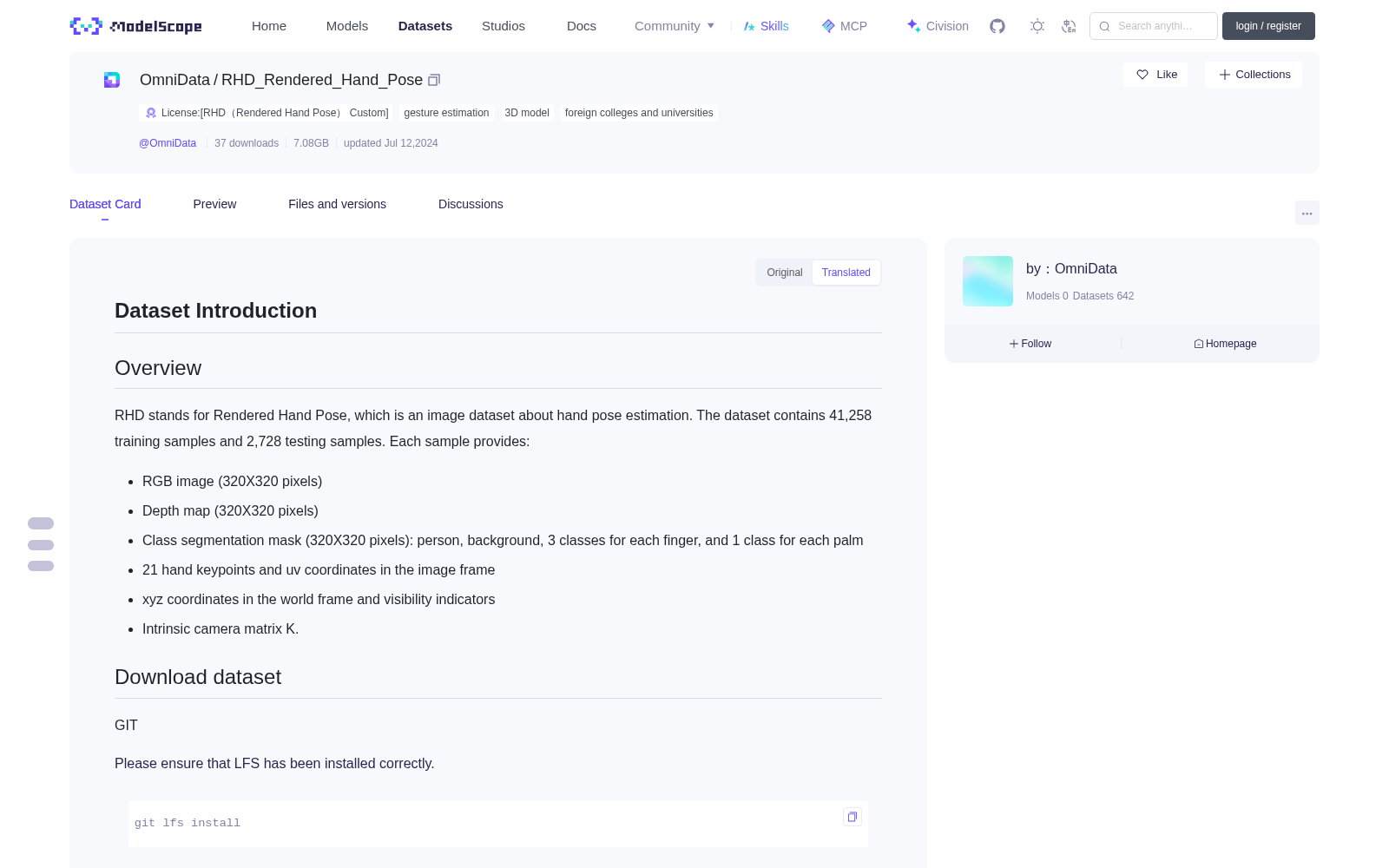
Task: Click the '7.08GB' size text
Action: point(311,143)
